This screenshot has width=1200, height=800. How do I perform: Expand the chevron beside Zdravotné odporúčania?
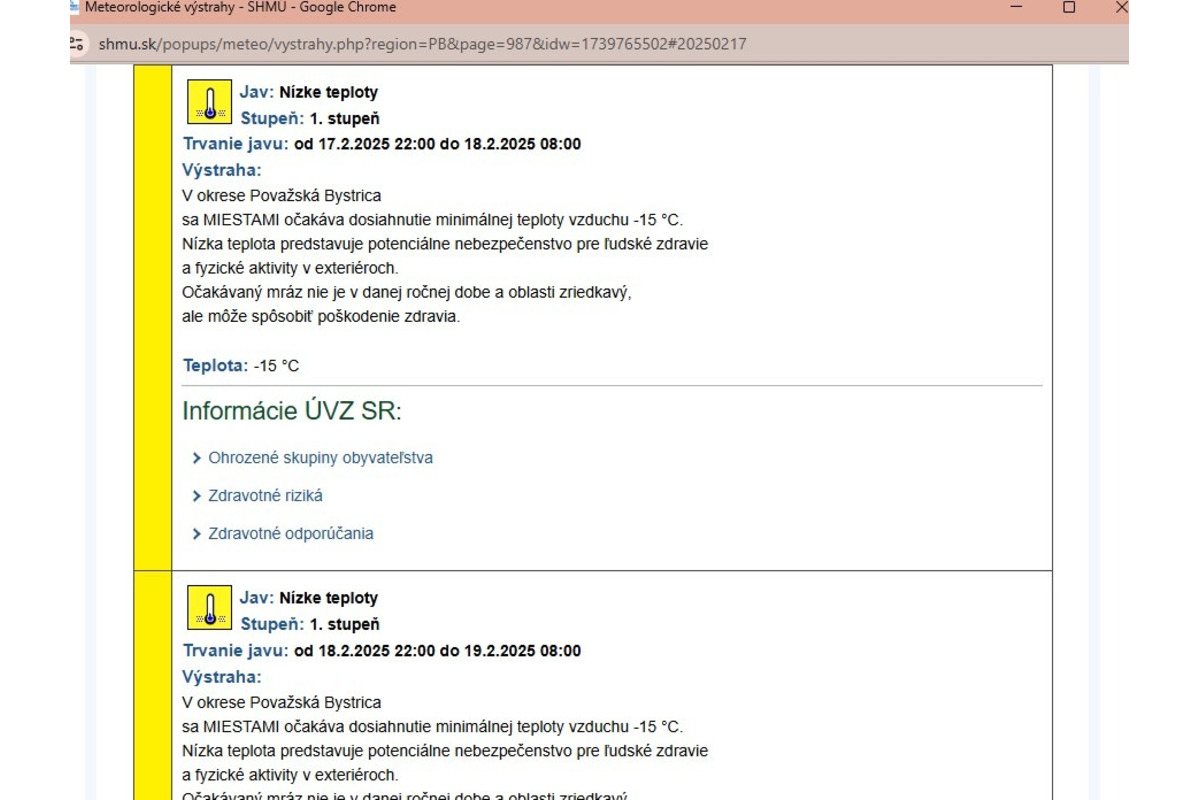point(197,534)
